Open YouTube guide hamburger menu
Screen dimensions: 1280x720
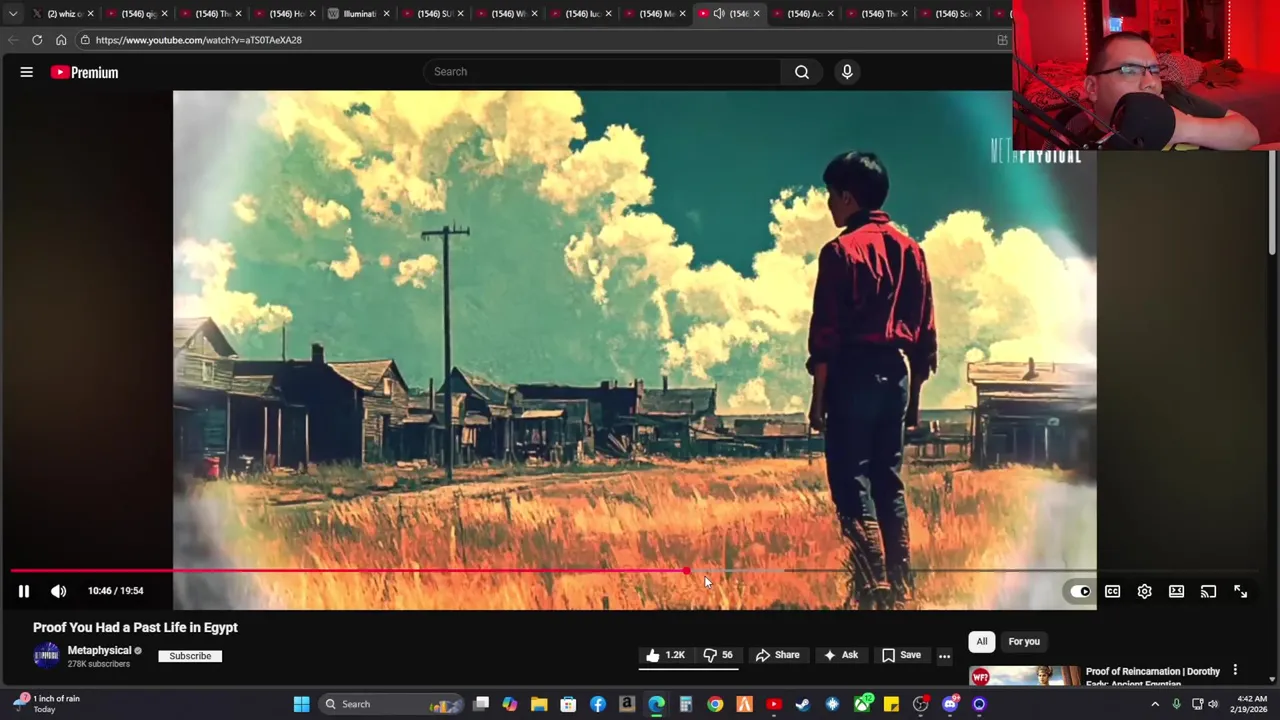click(27, 72)
